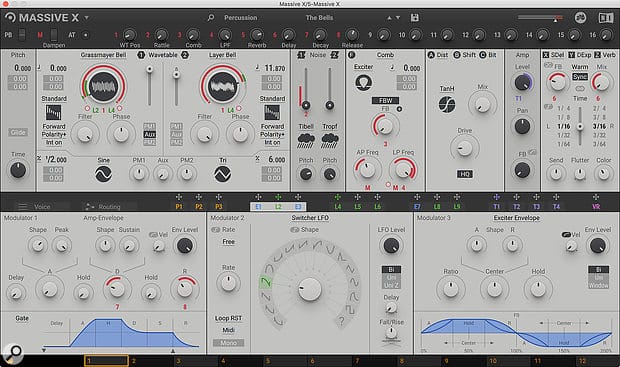Click the move-arrows icon above T1
Viewport: 620px width, 367px height.
pyautogui.click(x=497, y=197)
